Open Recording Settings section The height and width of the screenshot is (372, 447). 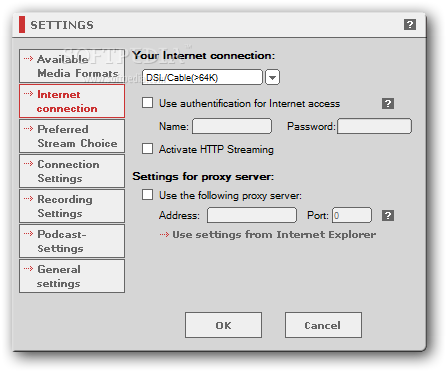click(72, 206)
